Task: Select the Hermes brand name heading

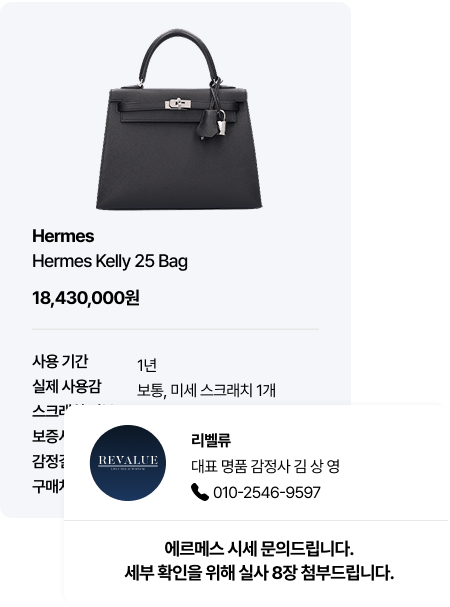Action: 63,236
